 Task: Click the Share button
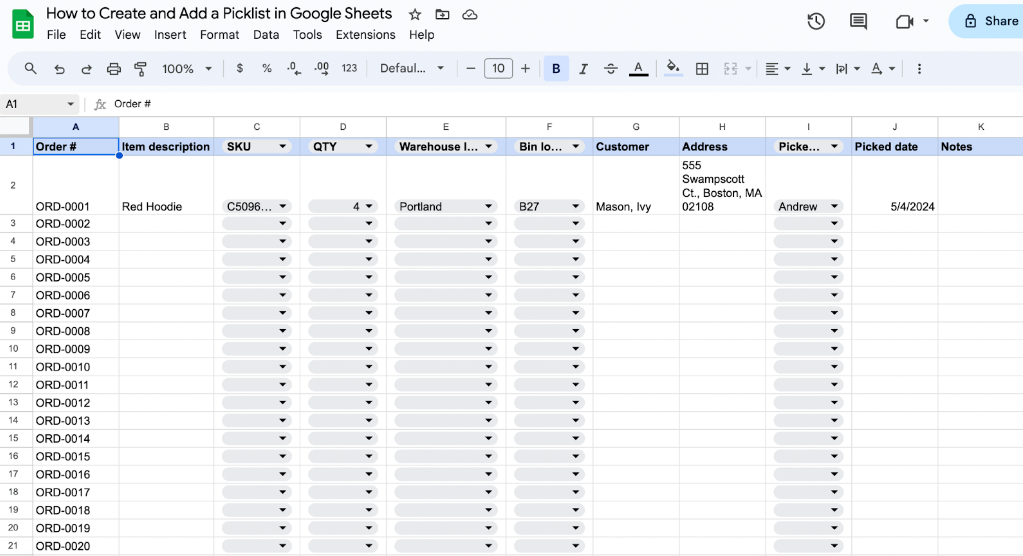(x=986, y=21)
